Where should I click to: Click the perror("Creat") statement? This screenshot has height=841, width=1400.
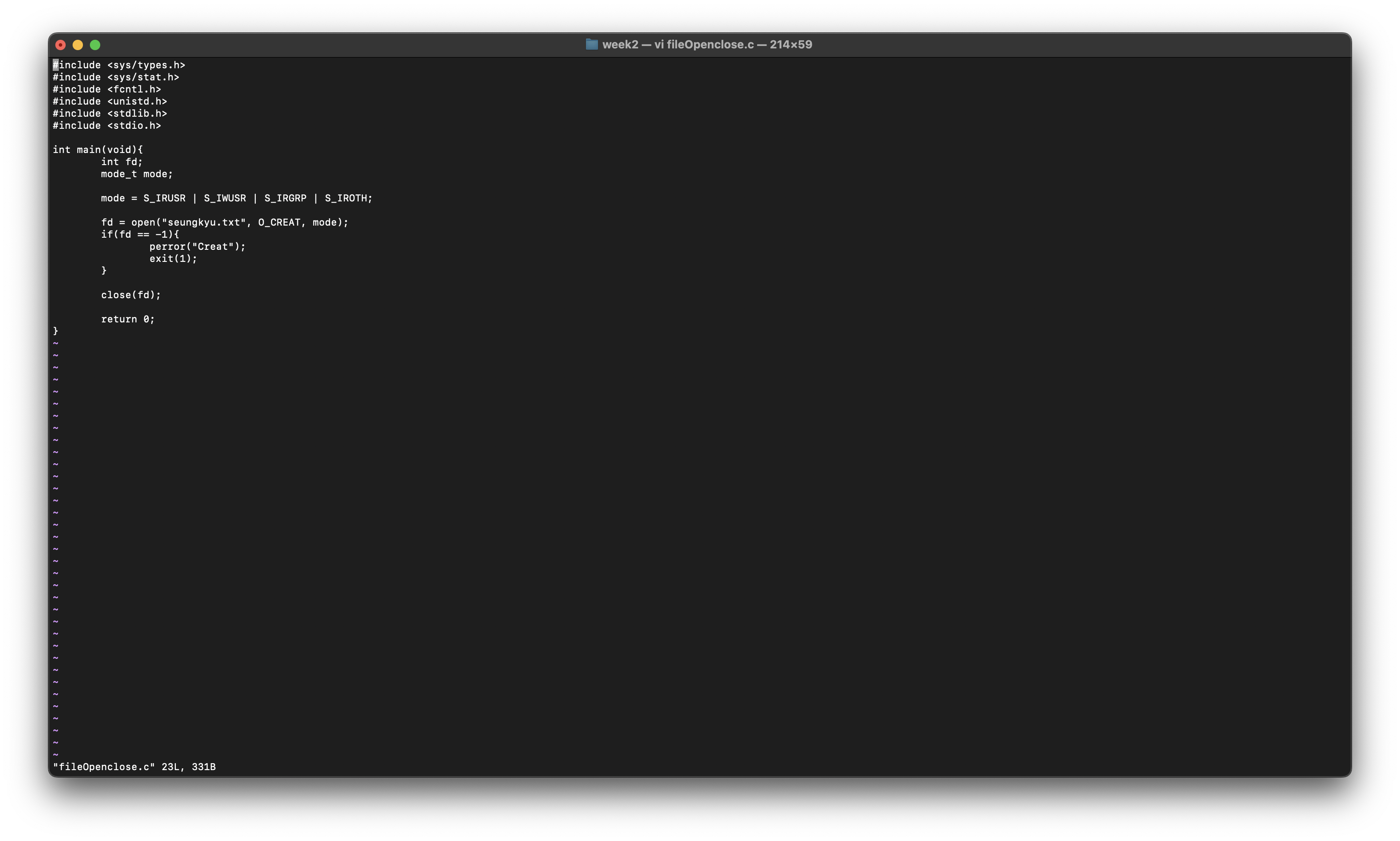coord(197,246)
